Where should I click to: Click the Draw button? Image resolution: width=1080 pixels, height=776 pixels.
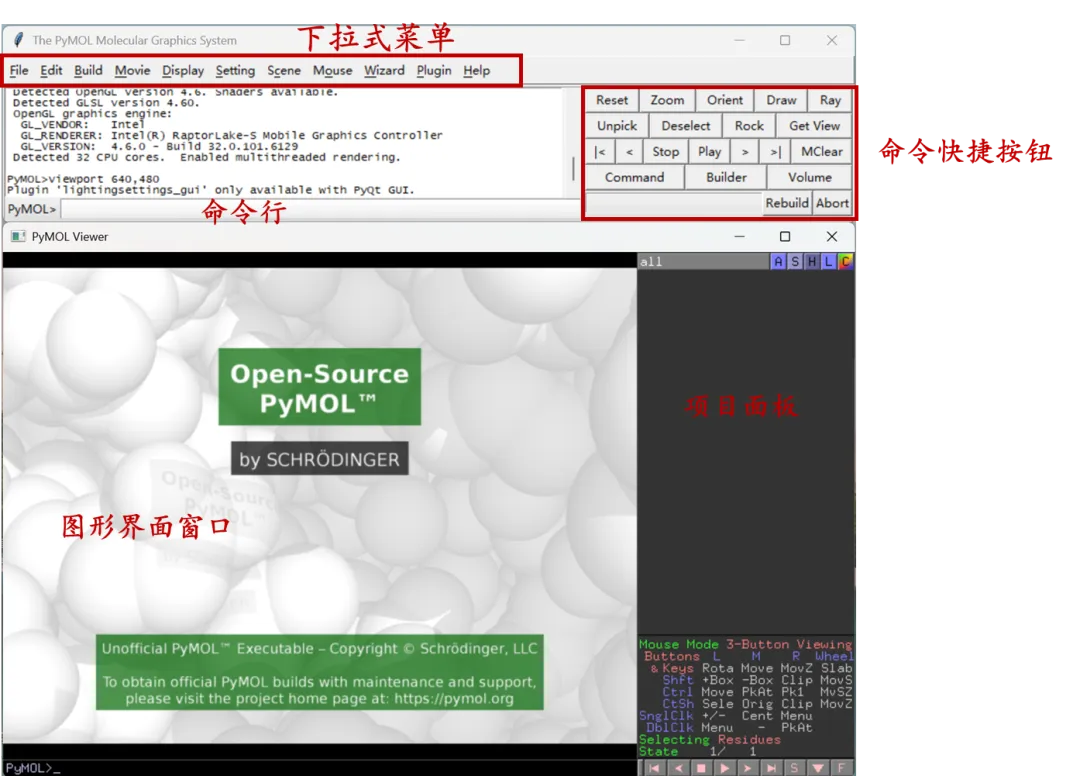coord(781,101)
